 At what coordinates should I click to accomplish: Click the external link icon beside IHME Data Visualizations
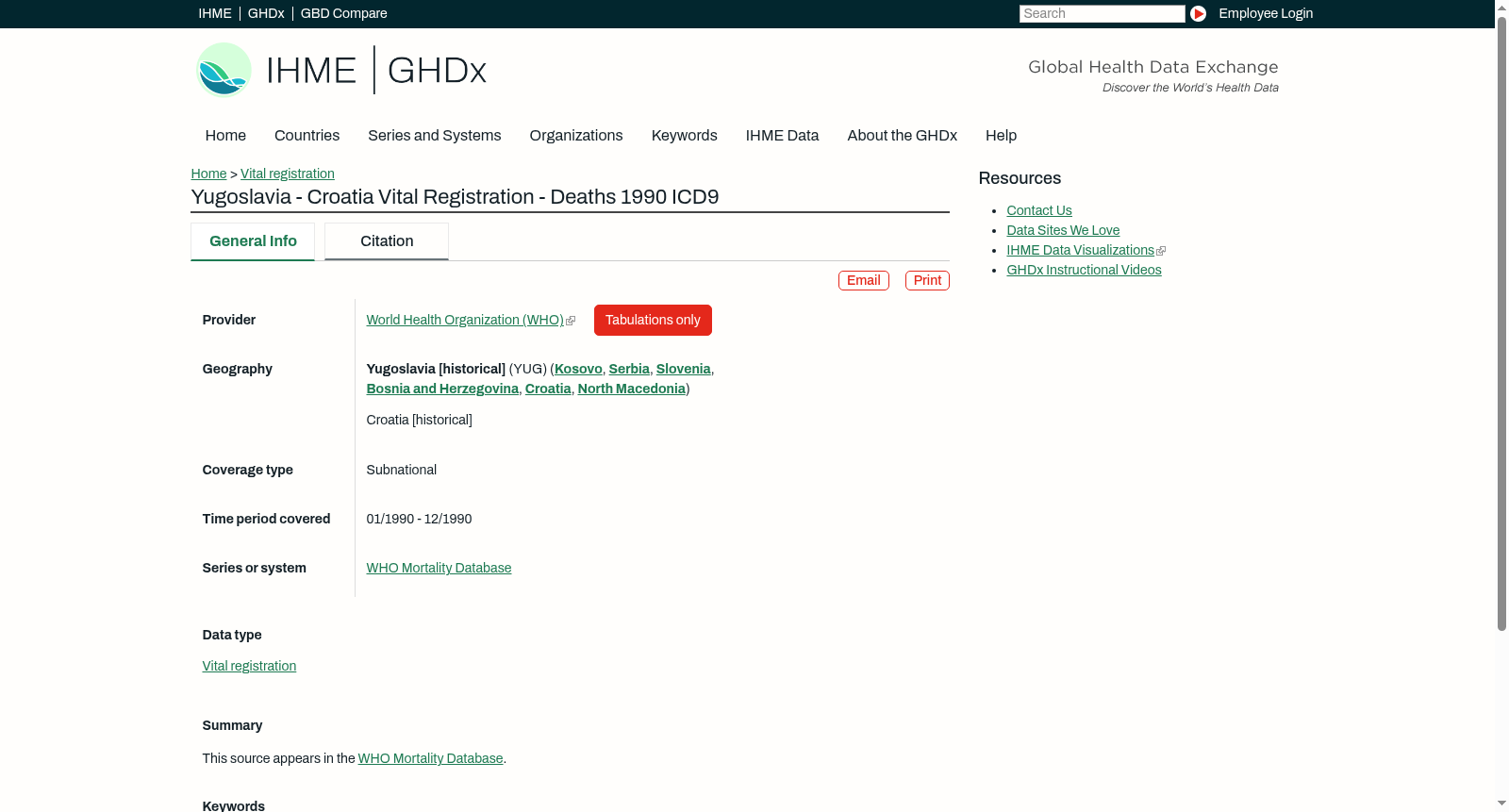1161,251
